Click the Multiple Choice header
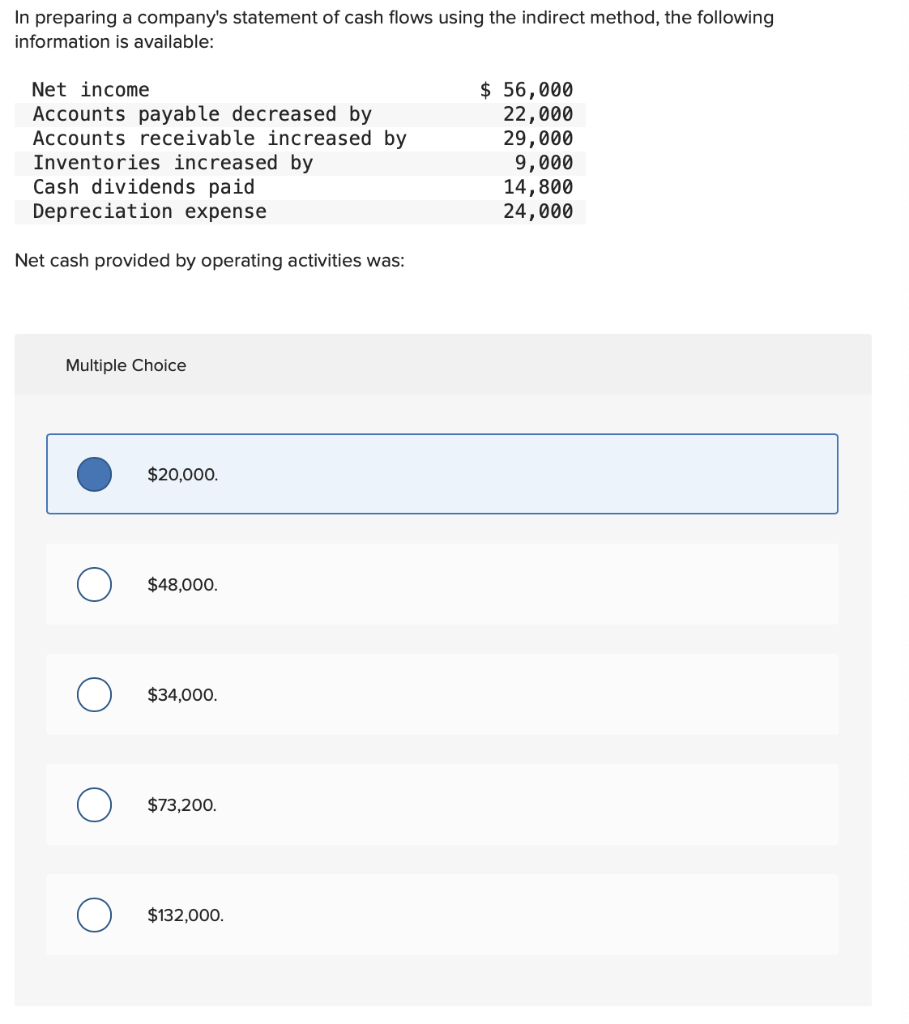 (x=125, y=365)
